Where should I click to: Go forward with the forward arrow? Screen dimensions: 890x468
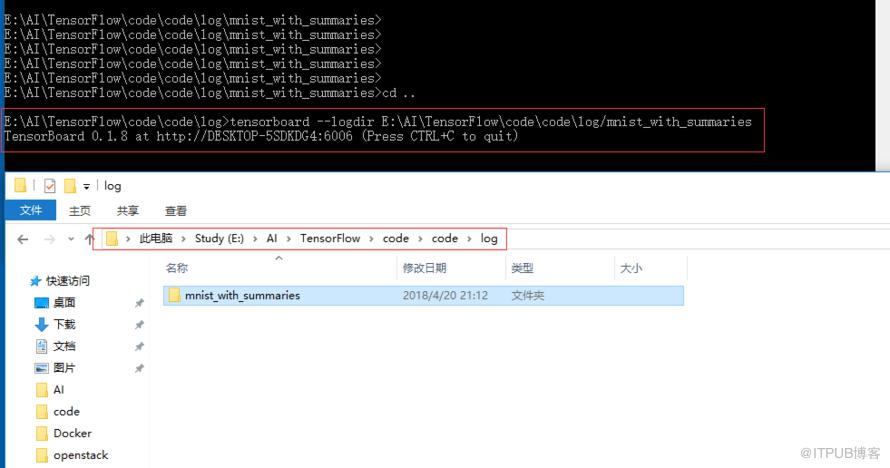click(x=49, y=239)
